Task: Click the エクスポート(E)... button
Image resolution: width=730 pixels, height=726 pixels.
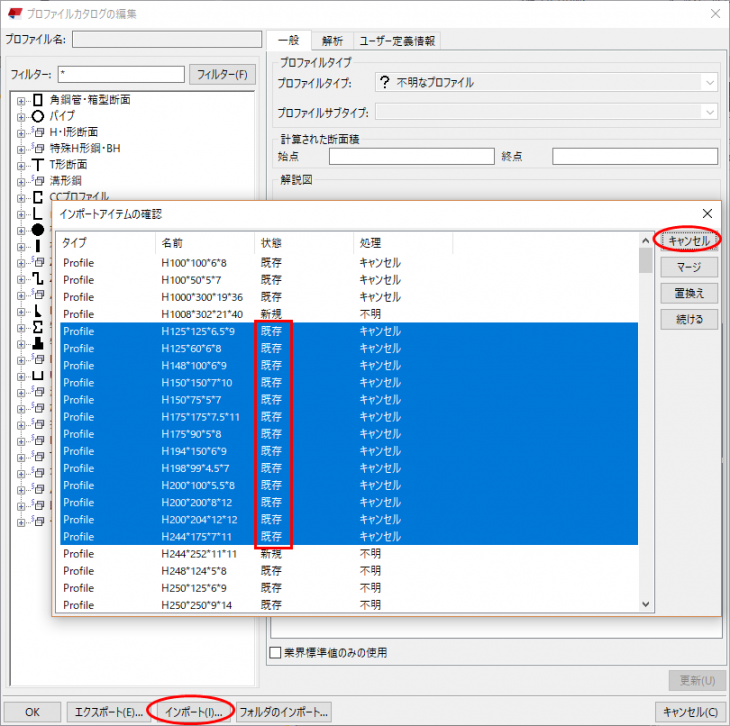Action: click(x=108, y=712)
